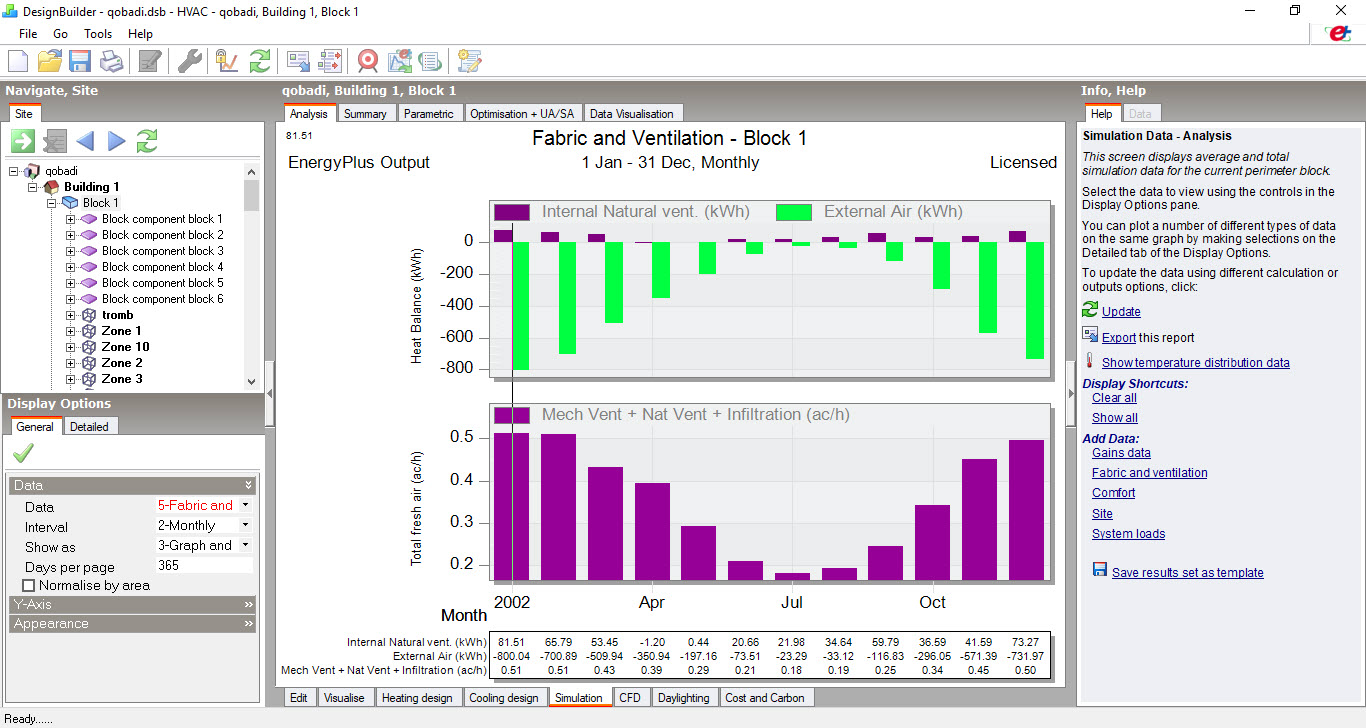
Task: Open the Tools menu
Action: (98, 33)
